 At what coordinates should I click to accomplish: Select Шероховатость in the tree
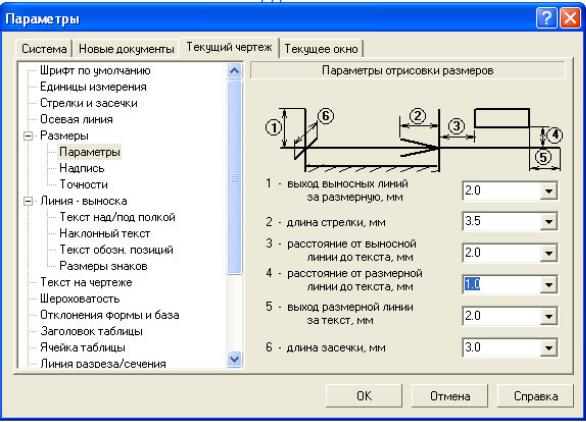click(80, 299)
